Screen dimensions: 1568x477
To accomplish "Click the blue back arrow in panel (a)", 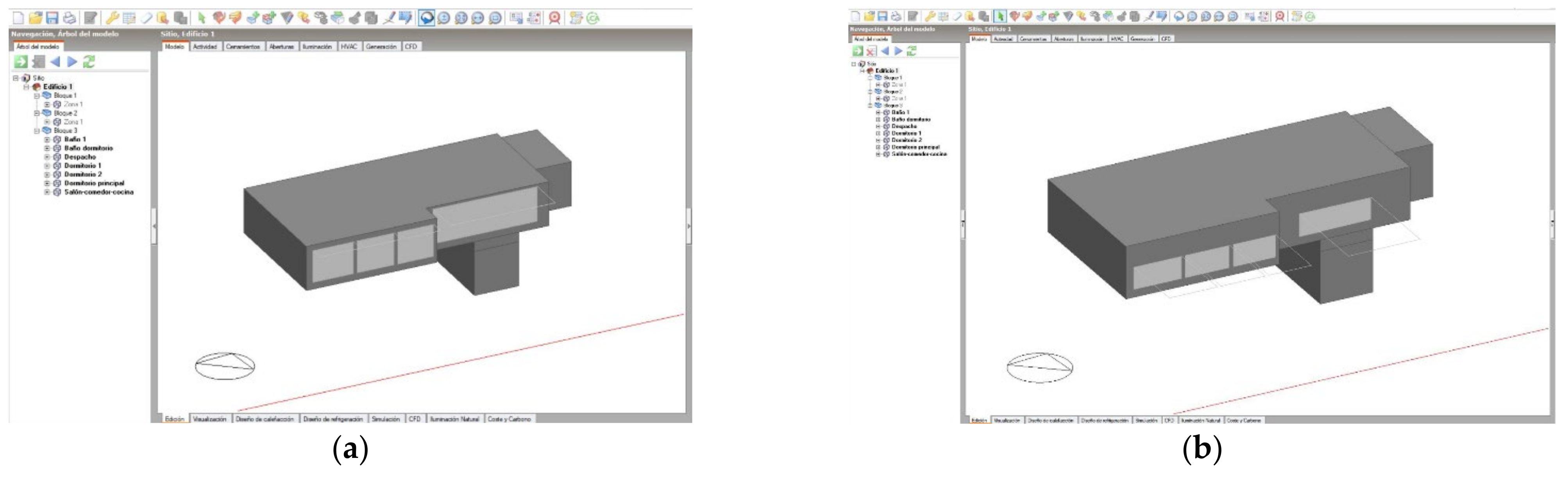I will point(55,61).
